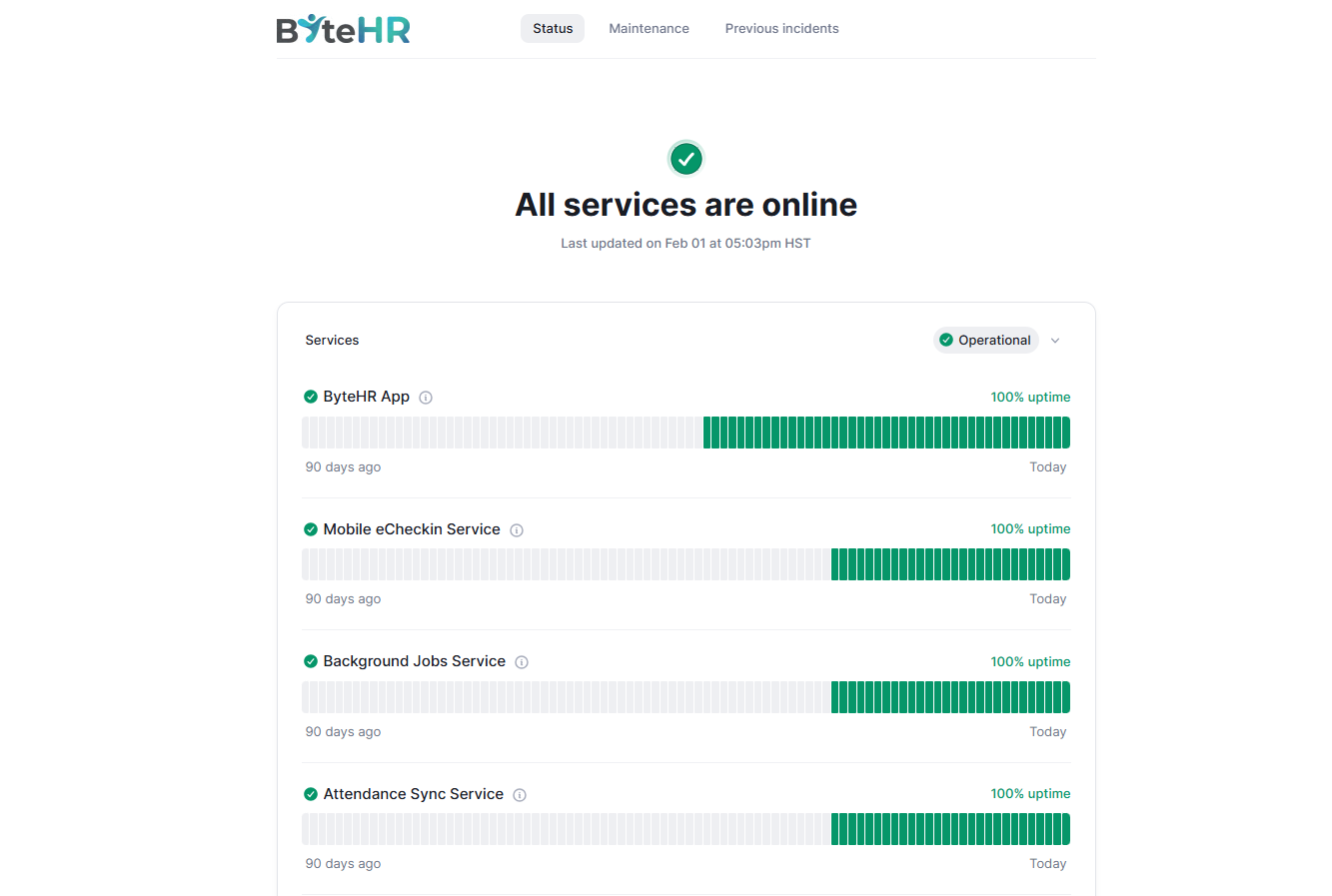Click today's bar in Background Jobs uptime chart

1066,697
